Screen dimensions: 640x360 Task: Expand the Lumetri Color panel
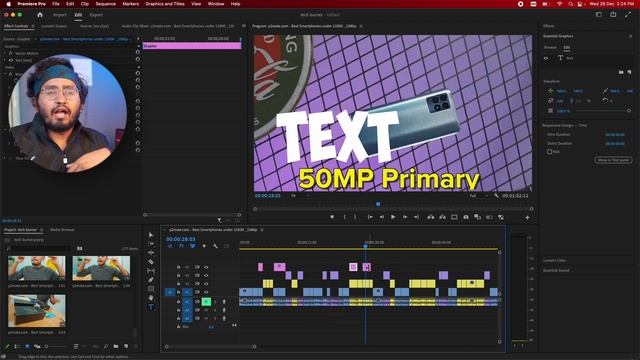tap(554, 260)
